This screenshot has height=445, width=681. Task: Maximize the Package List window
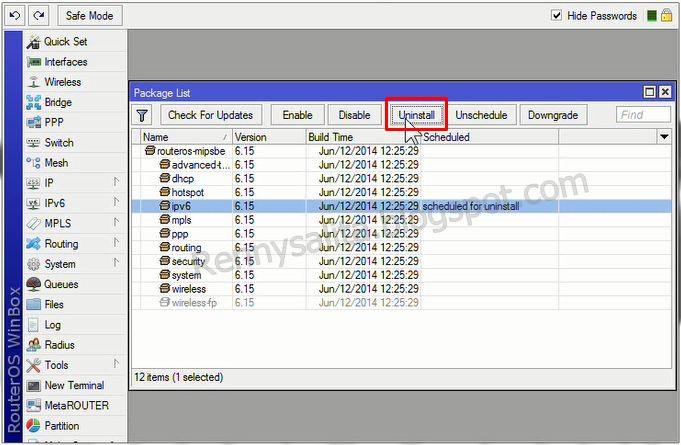[x=650, y=92]
